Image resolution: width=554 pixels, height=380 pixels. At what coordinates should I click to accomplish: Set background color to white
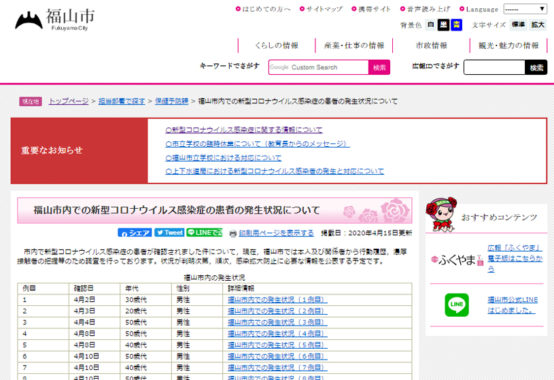[x=430, y=25]
